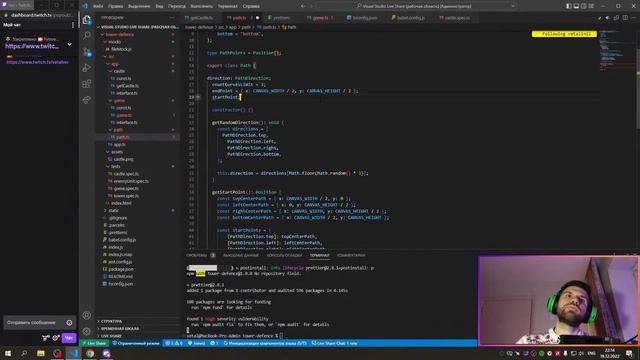The image size is (640, 360).
Task: Click the ENG language indicator in system tray
Action: (591, 353)
